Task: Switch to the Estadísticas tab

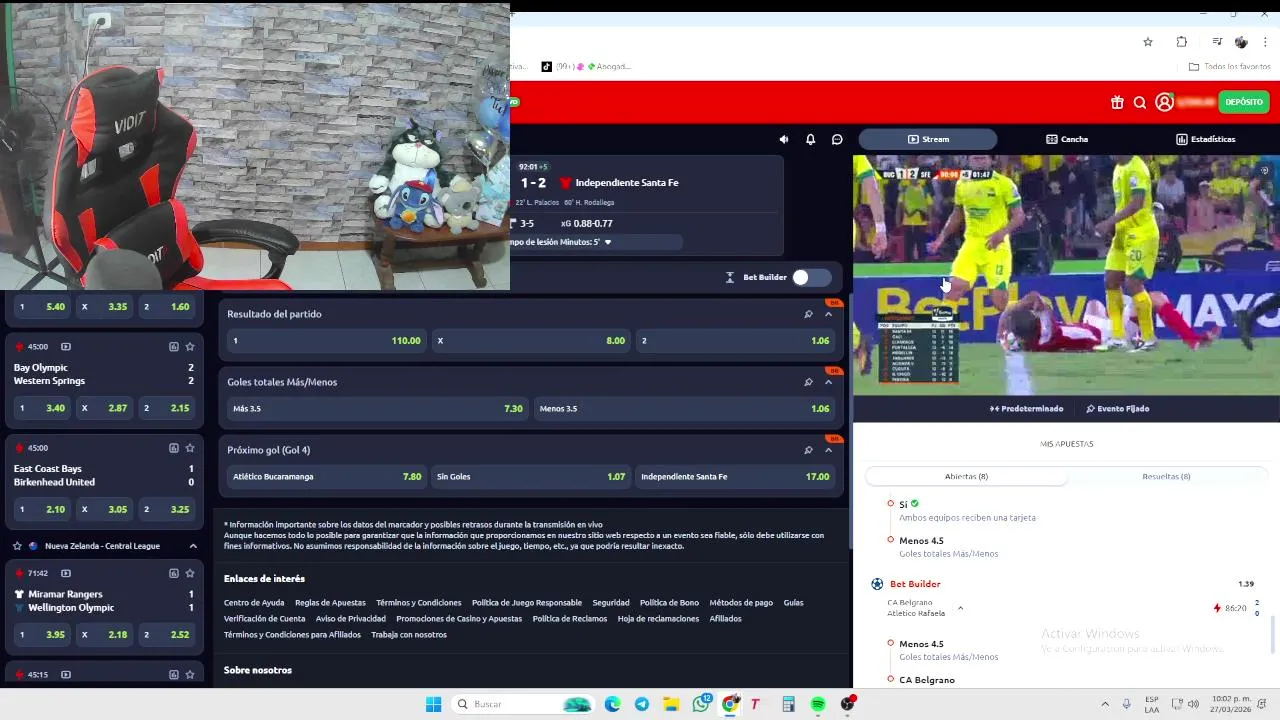Action: (1205, 139)
